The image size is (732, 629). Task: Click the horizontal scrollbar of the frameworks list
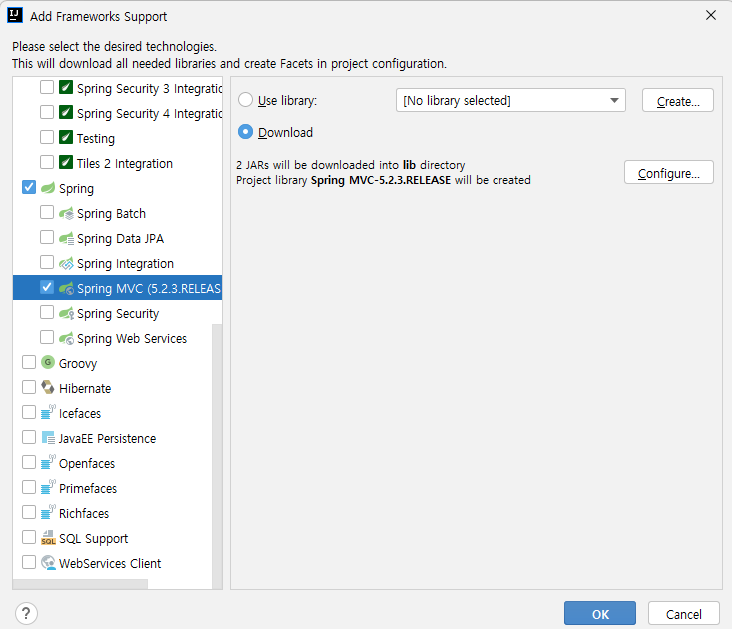[80, 584]
